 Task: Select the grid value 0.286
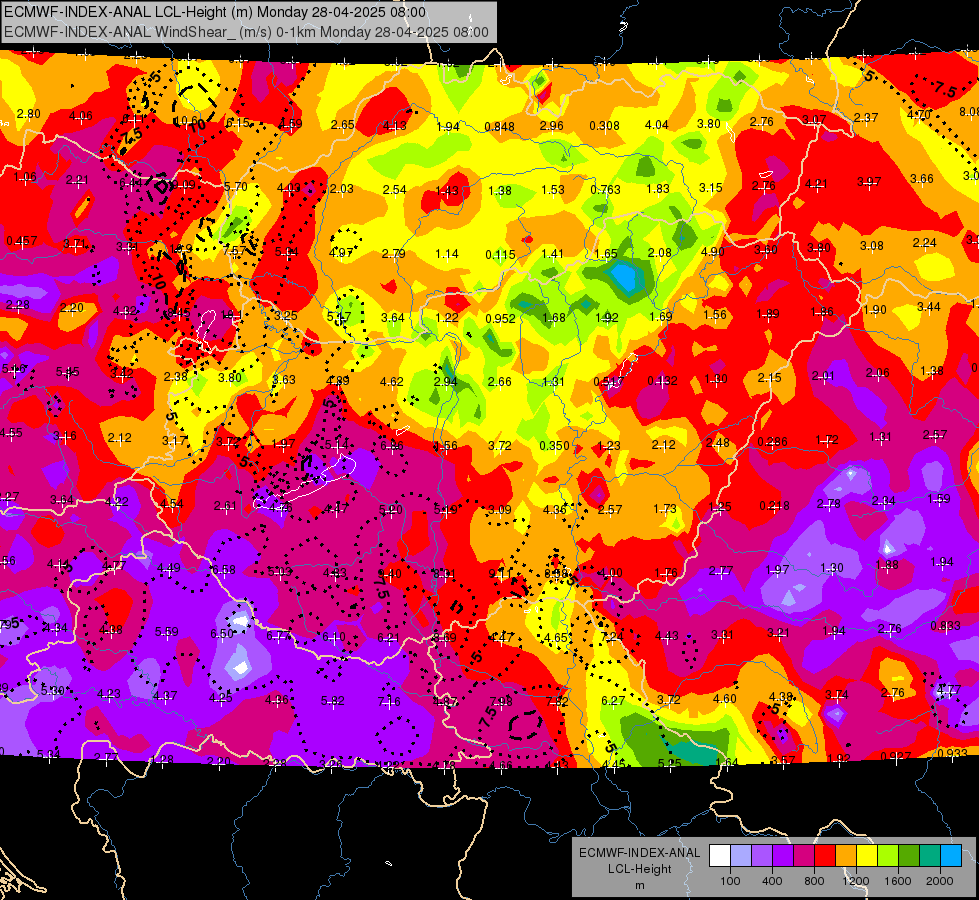772,442
